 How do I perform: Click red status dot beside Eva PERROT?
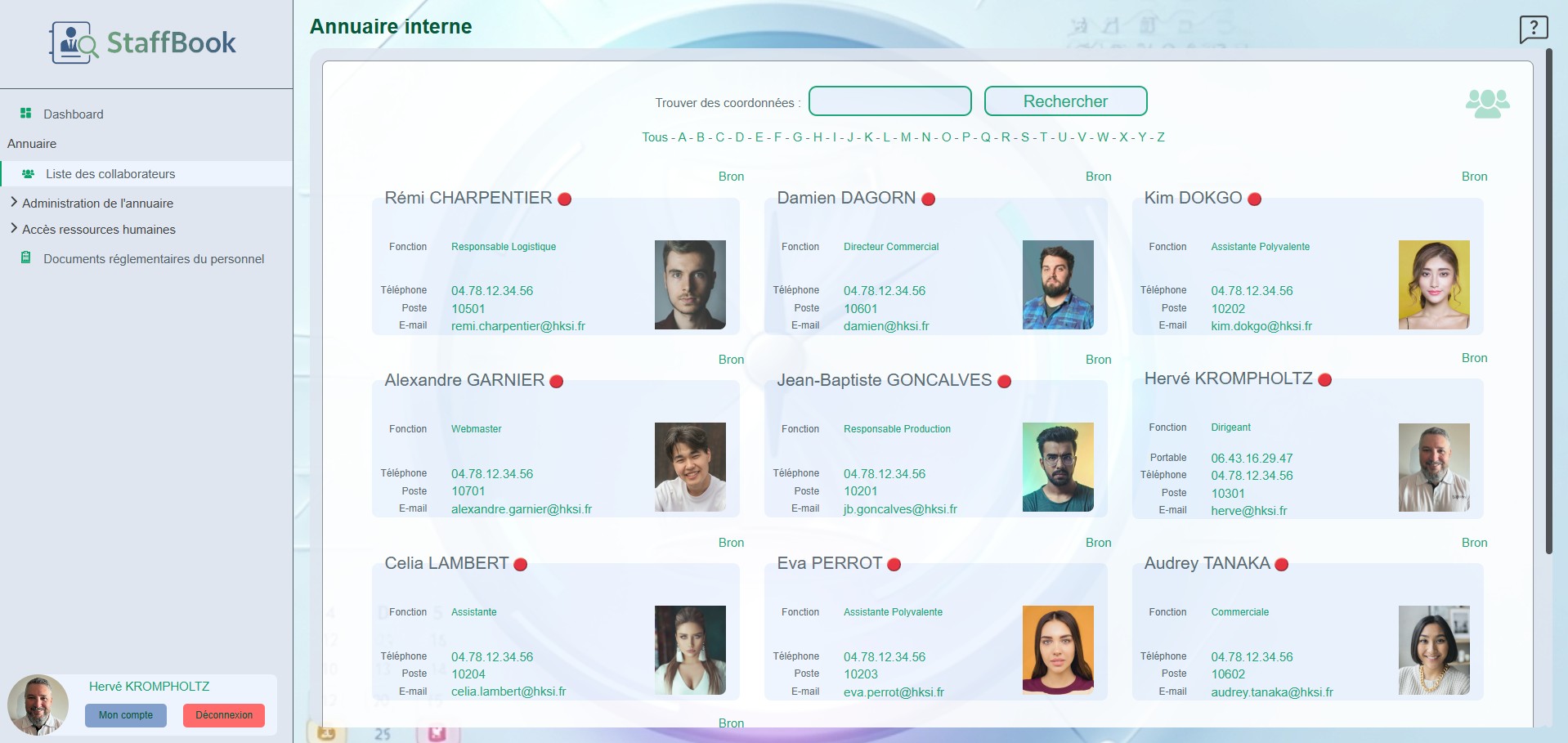point(894,565)
